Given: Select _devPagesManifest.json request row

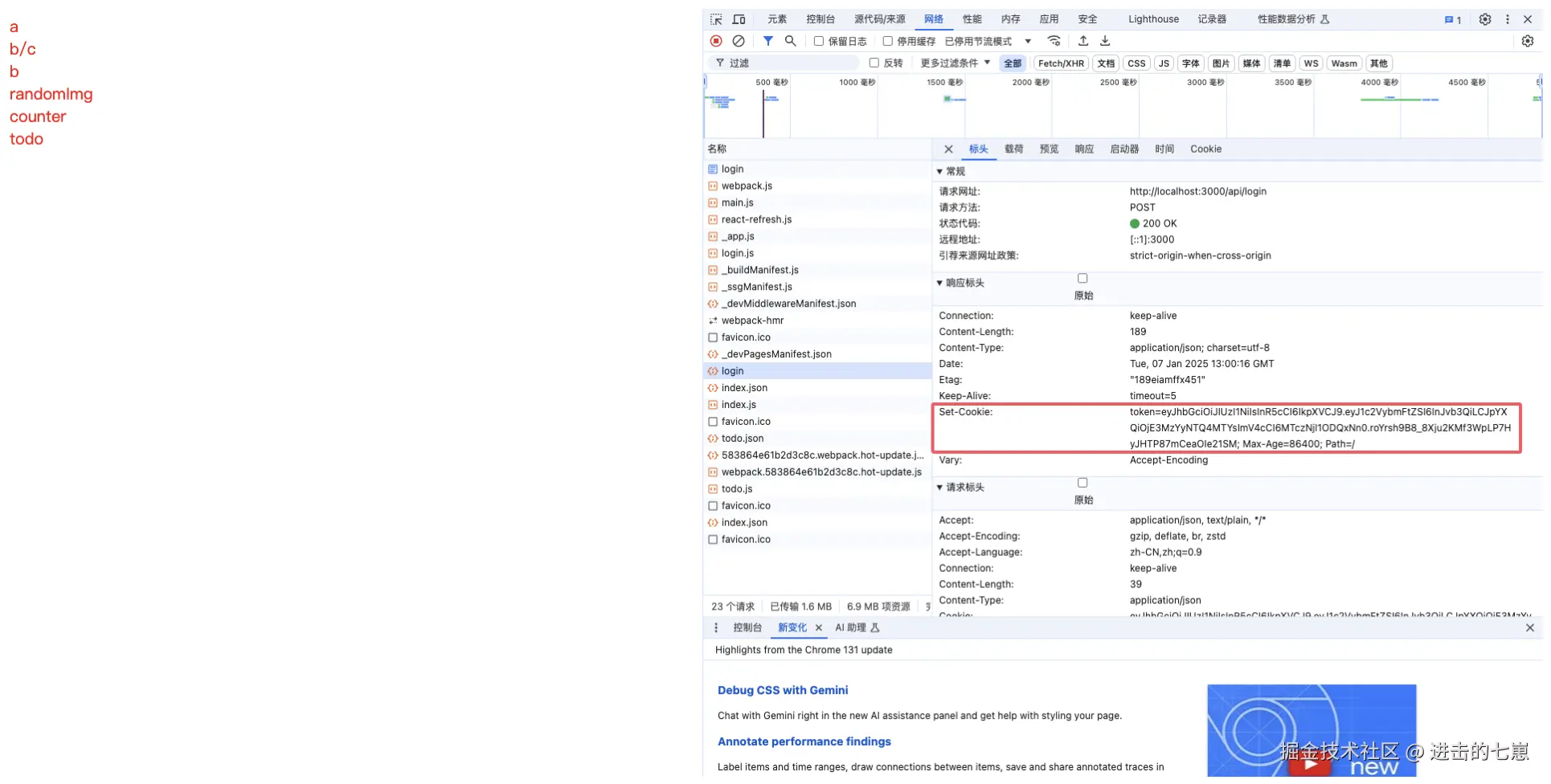Looking at the screenshot, I should [x=817, y=355].
